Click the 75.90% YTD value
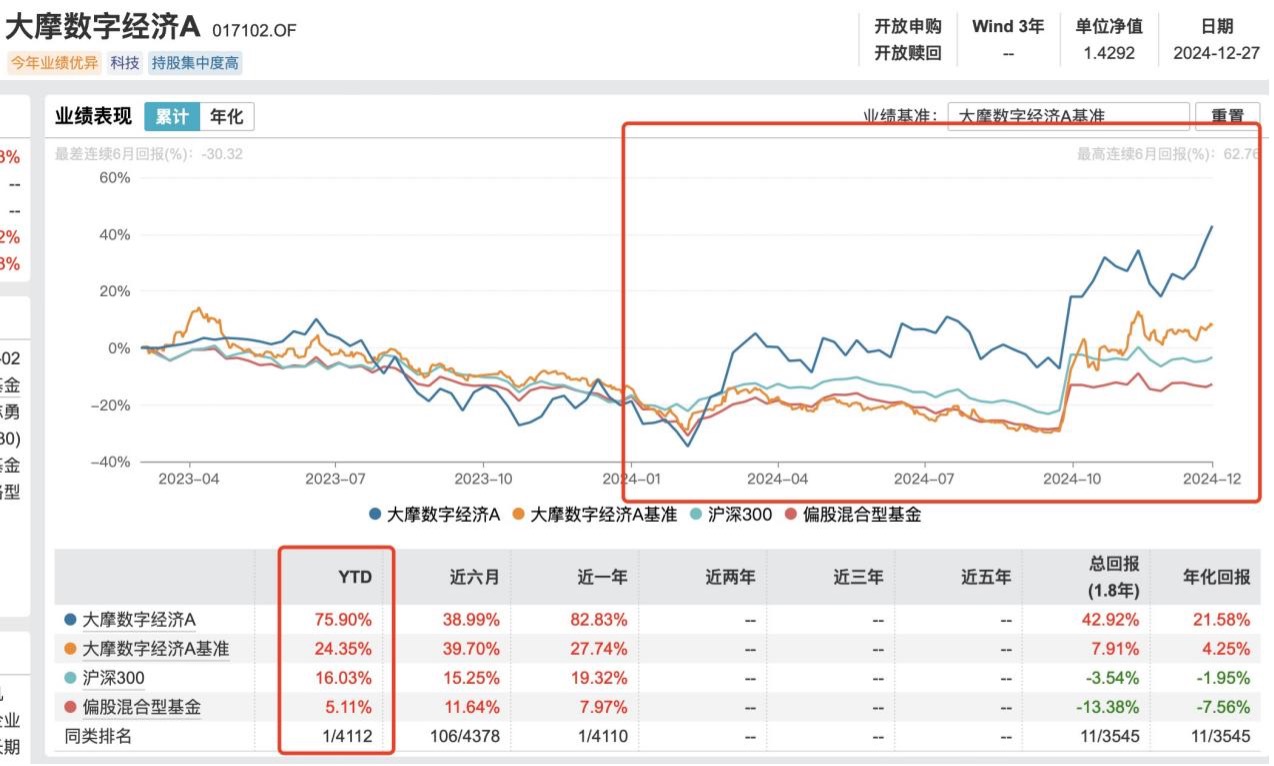The width and height of the screenshot is (1274, 766). click(344, 619)
